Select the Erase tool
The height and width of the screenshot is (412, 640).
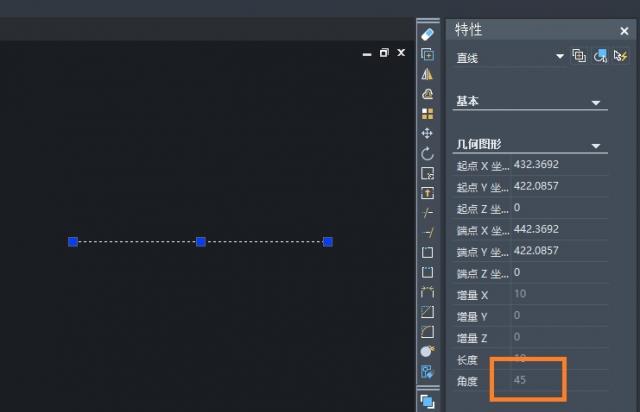tap(427, 34)
